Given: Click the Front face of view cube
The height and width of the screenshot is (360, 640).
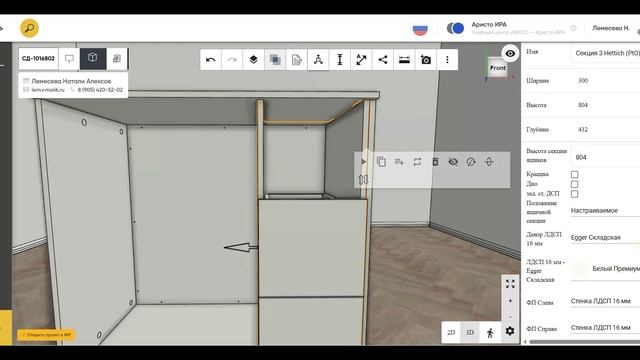Looking at the screenshot, I should (498, 68).
